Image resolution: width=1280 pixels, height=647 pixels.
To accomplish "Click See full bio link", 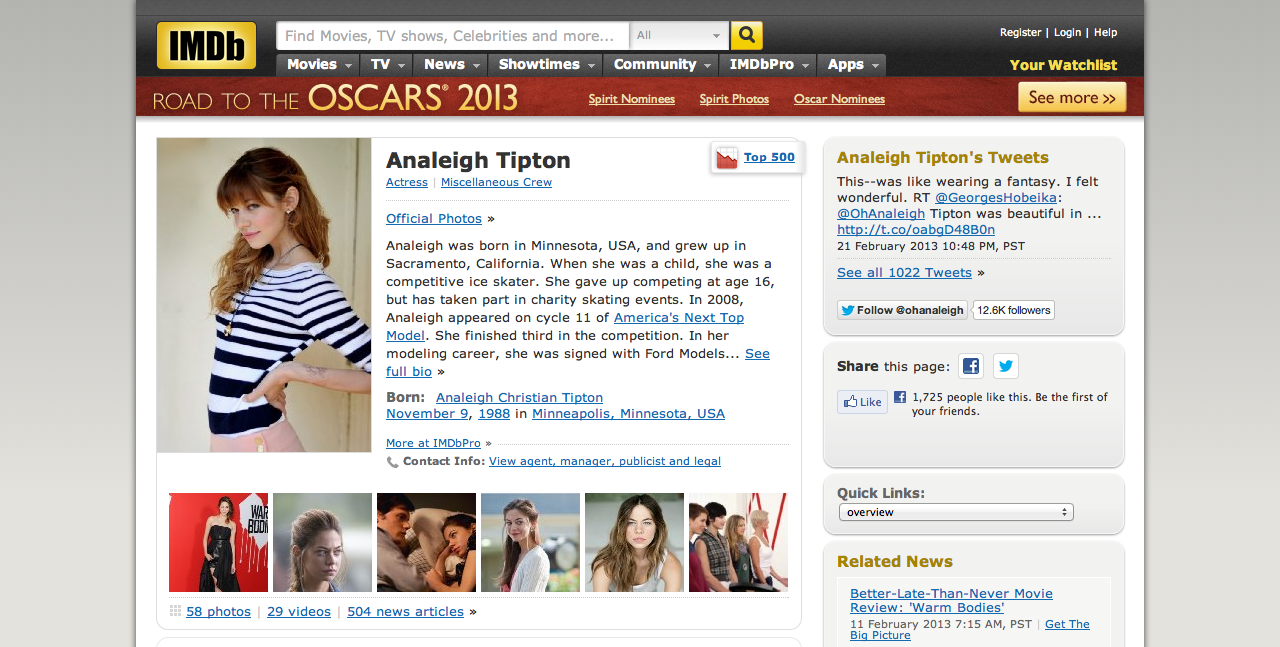I will [x=578, y=362].
